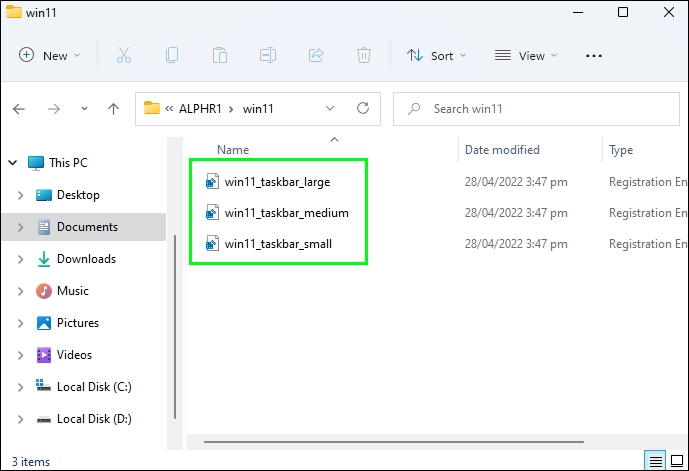
Task: Expand the Desktop tree node
Action: (21, 195)
